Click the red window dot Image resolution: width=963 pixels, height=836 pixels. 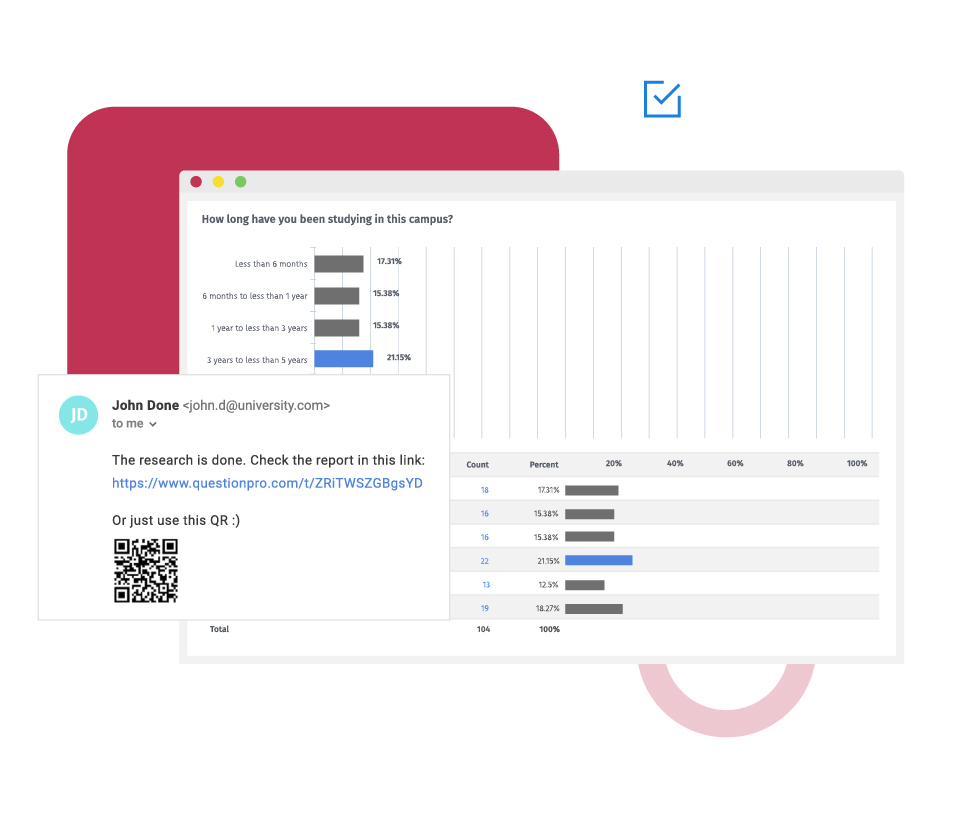[196, 182]
